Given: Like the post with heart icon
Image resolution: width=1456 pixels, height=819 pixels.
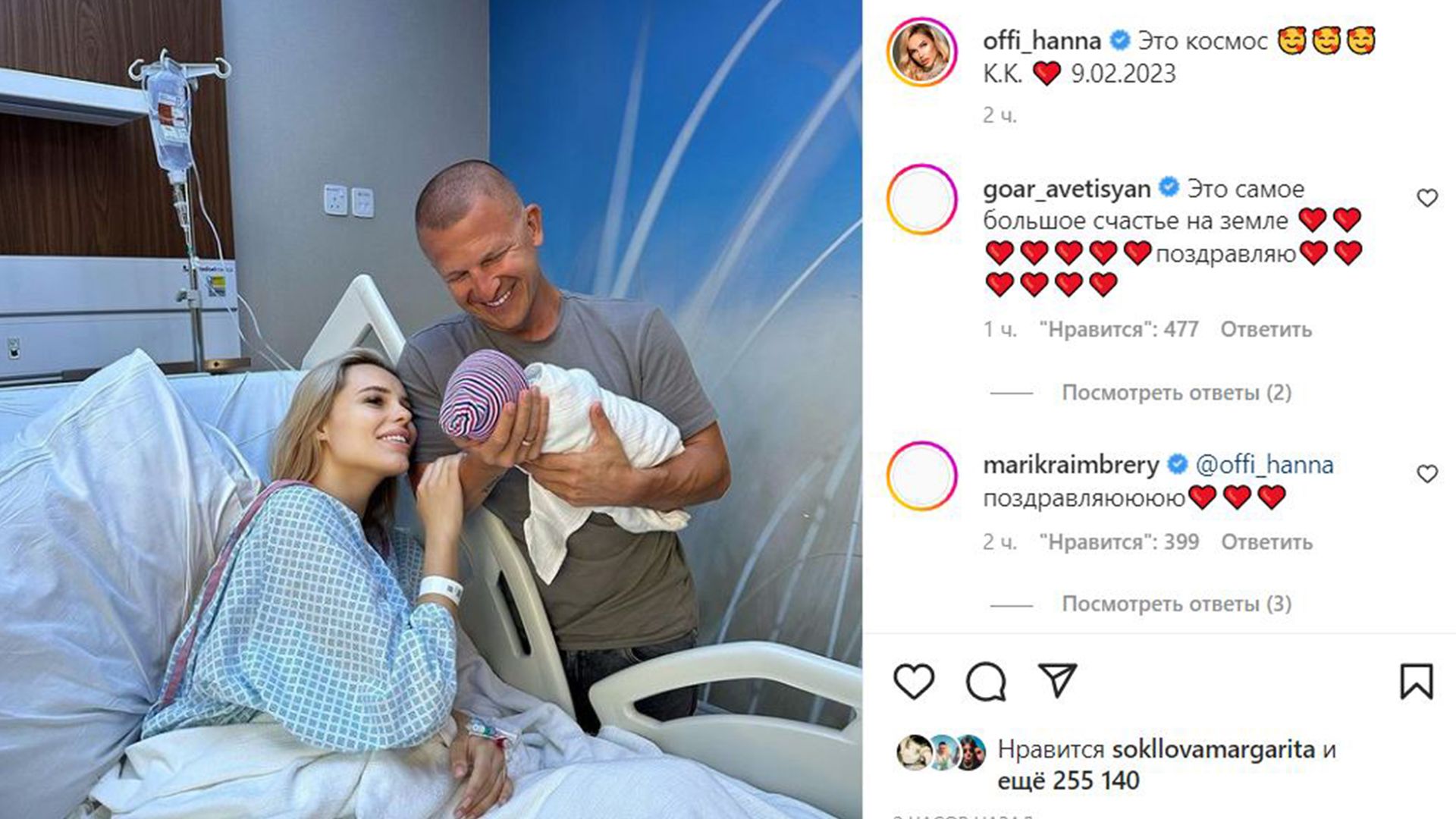Looking at the screenshot, I should [914, 681].
